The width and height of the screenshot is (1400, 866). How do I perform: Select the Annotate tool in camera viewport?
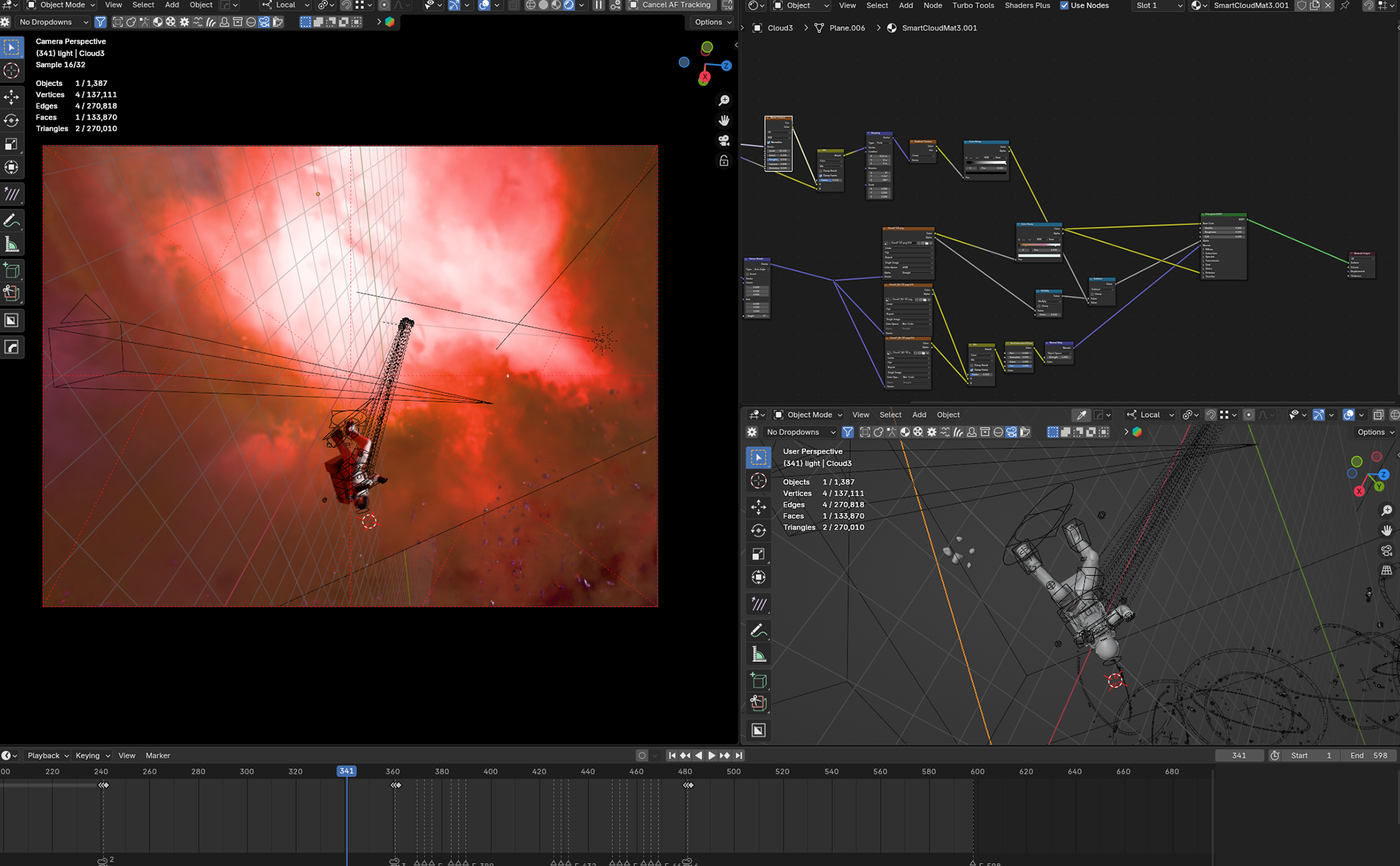tap(12, 221)
